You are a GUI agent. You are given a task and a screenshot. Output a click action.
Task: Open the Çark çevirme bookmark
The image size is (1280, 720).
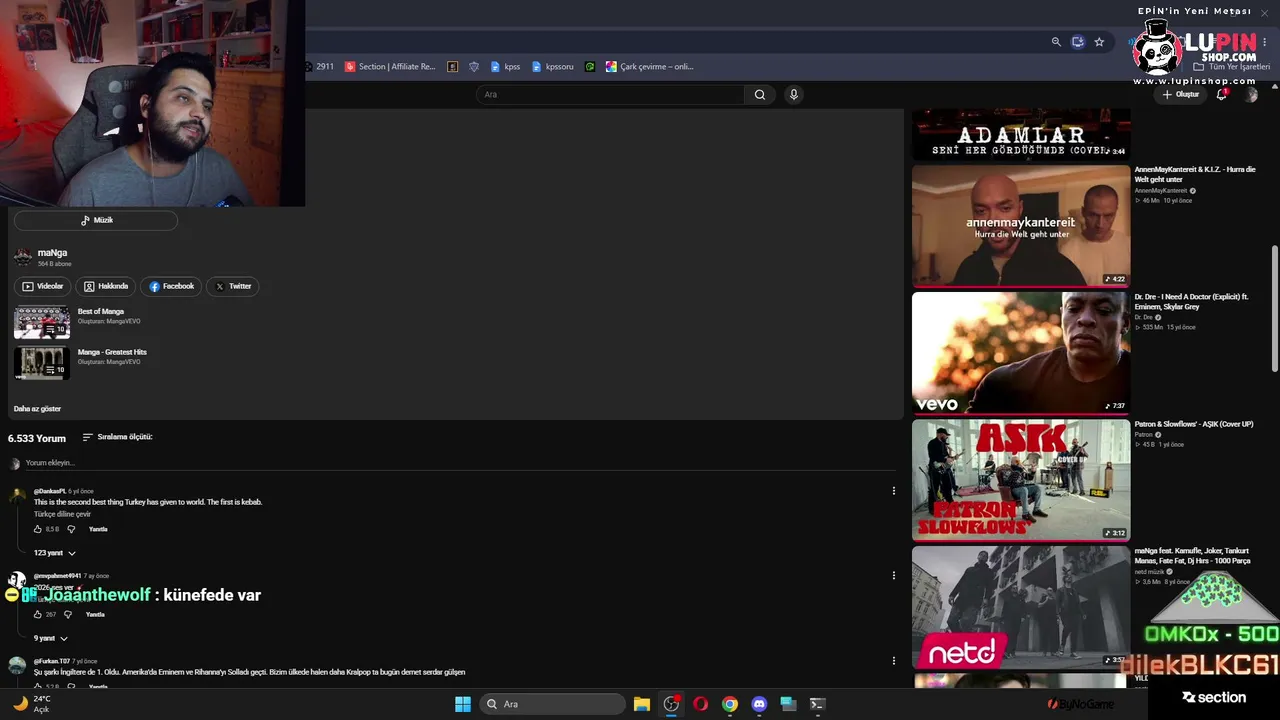point(649,67)
